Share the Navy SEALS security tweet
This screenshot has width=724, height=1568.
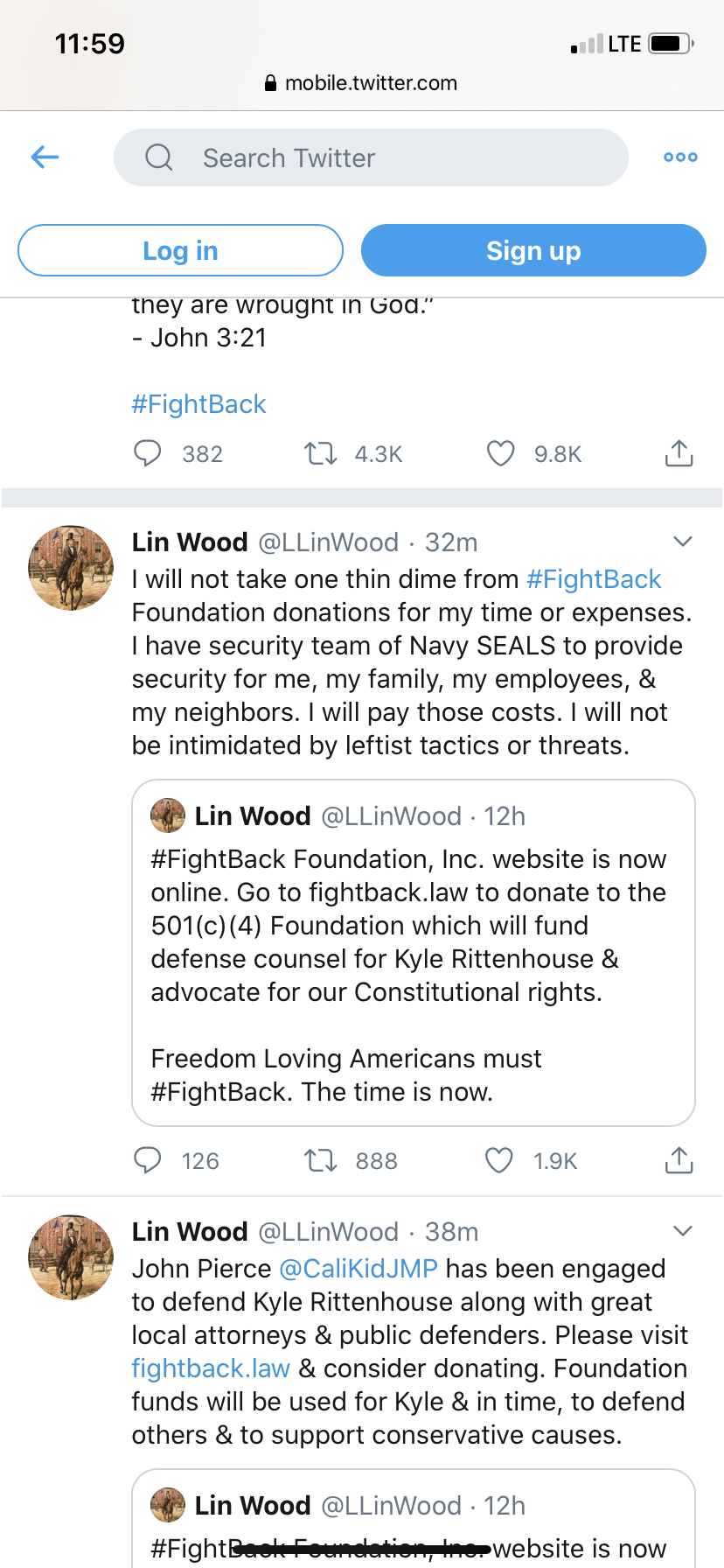(679, 1160)
